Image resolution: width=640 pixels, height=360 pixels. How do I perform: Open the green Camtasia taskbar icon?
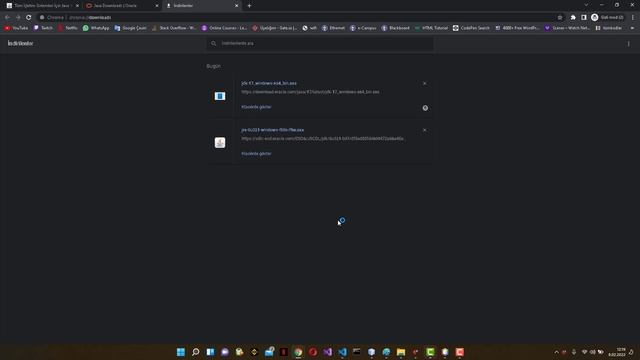(x=430, y=352)
